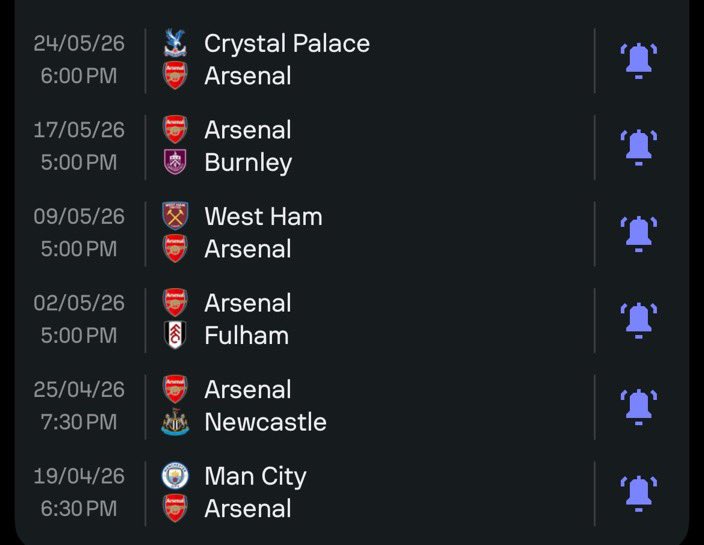
Task: Open the 02/05/26 5:00 PM fixture
Action: tap(78, 319)
